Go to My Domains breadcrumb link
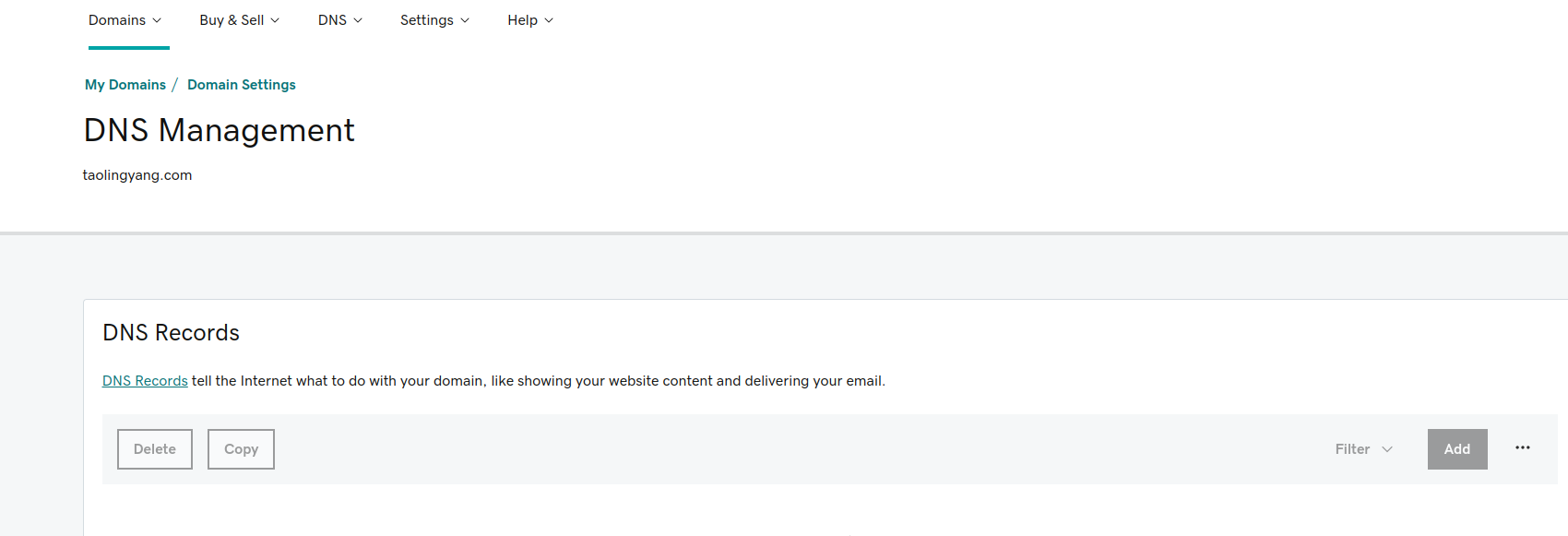The image size is (1568, 536). (125, 85)
